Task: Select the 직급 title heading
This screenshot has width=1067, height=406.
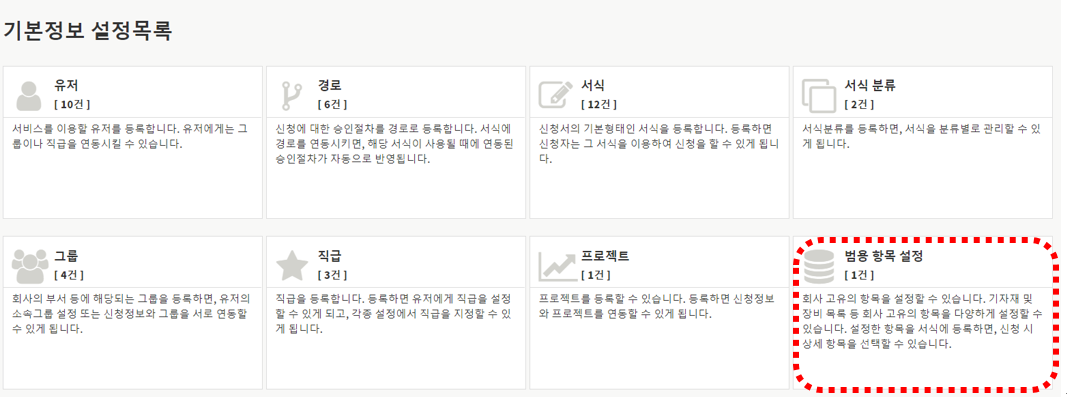Action: [x=330, y=256]
